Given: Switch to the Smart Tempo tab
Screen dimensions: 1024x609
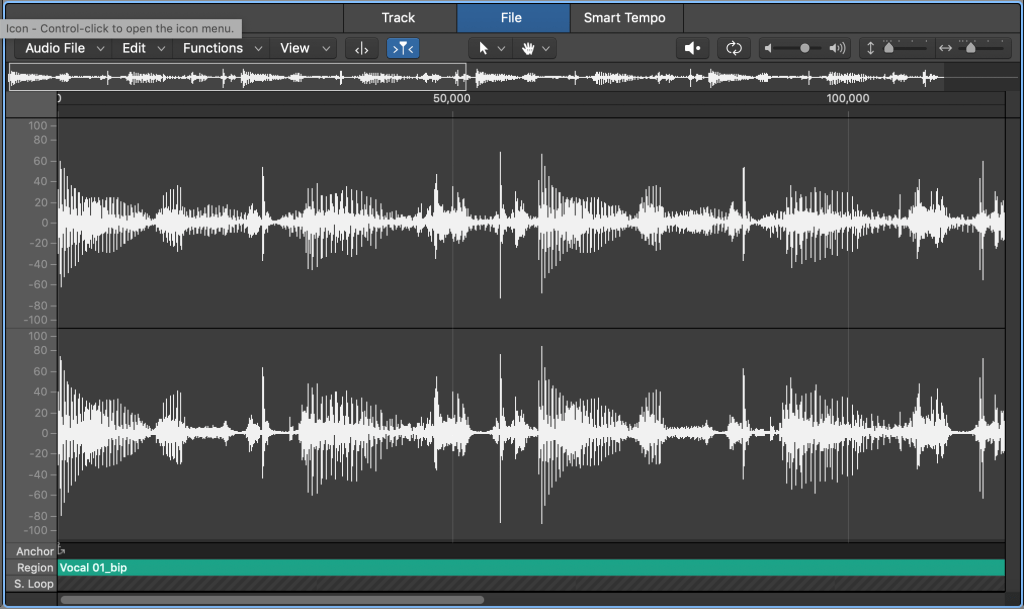Looking at the screenshot, I should point(625,17).
